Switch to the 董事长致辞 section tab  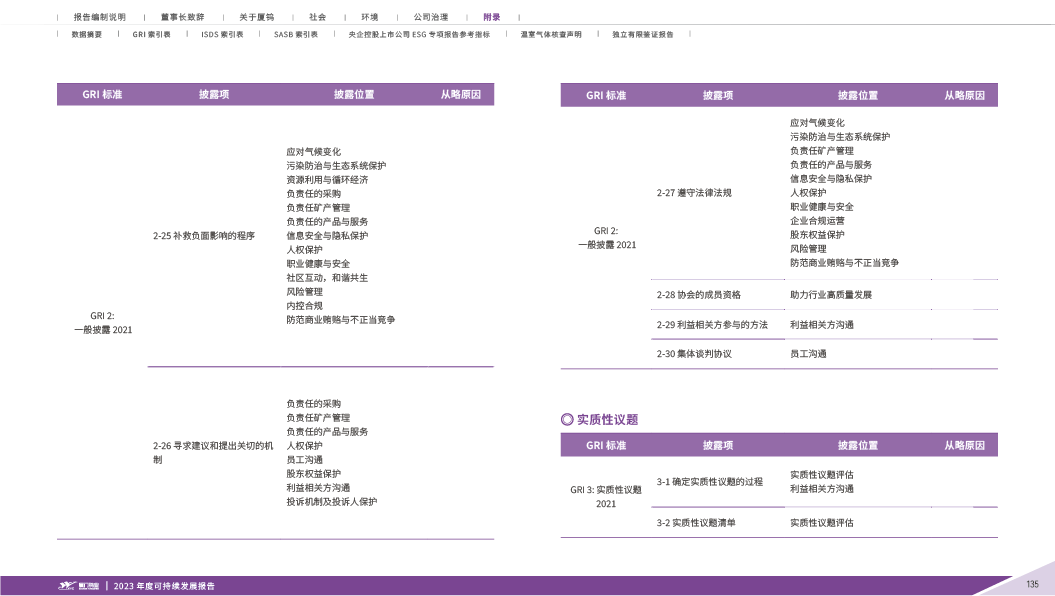coord(182,18)
